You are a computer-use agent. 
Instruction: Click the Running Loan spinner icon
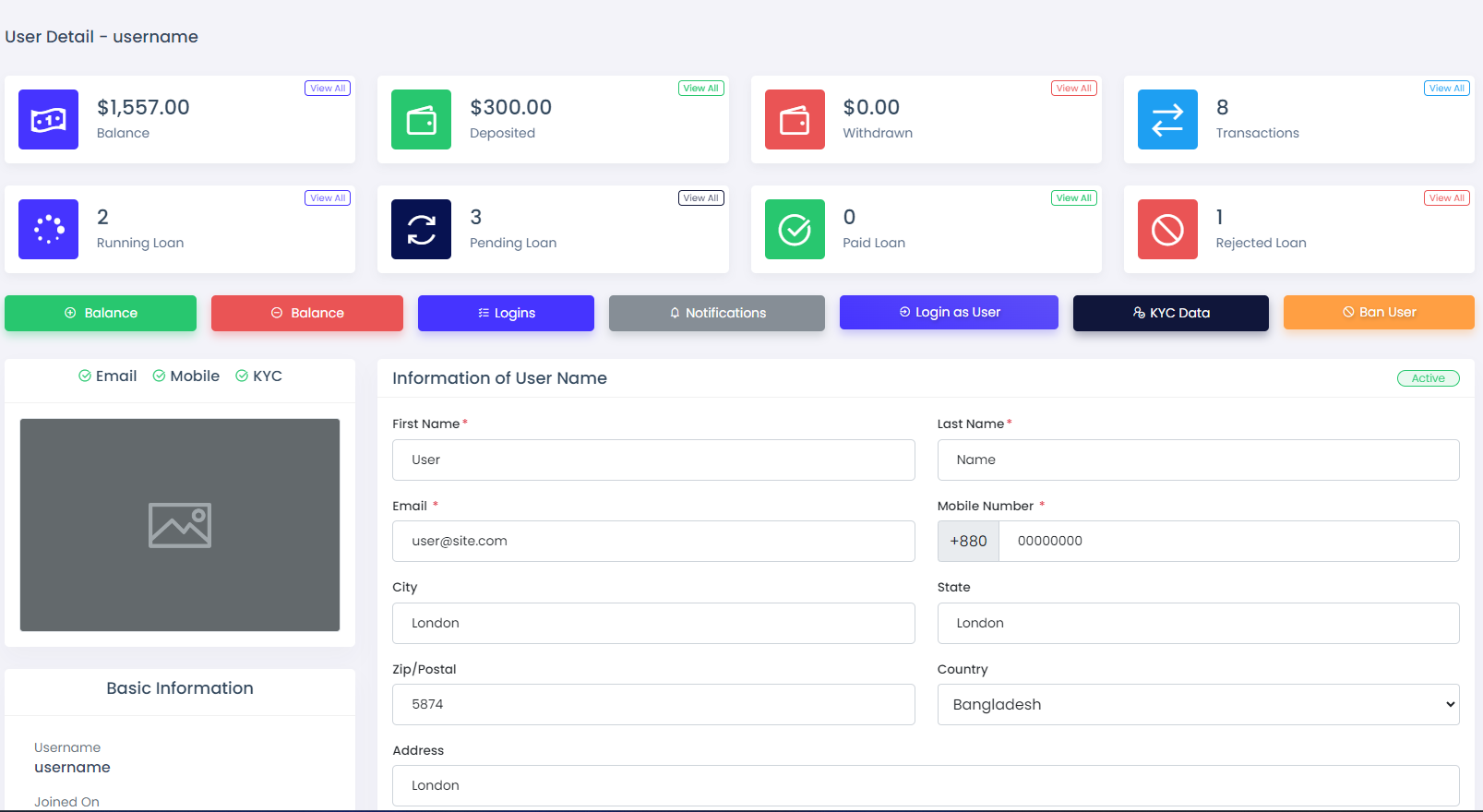[x=48, y=230]
